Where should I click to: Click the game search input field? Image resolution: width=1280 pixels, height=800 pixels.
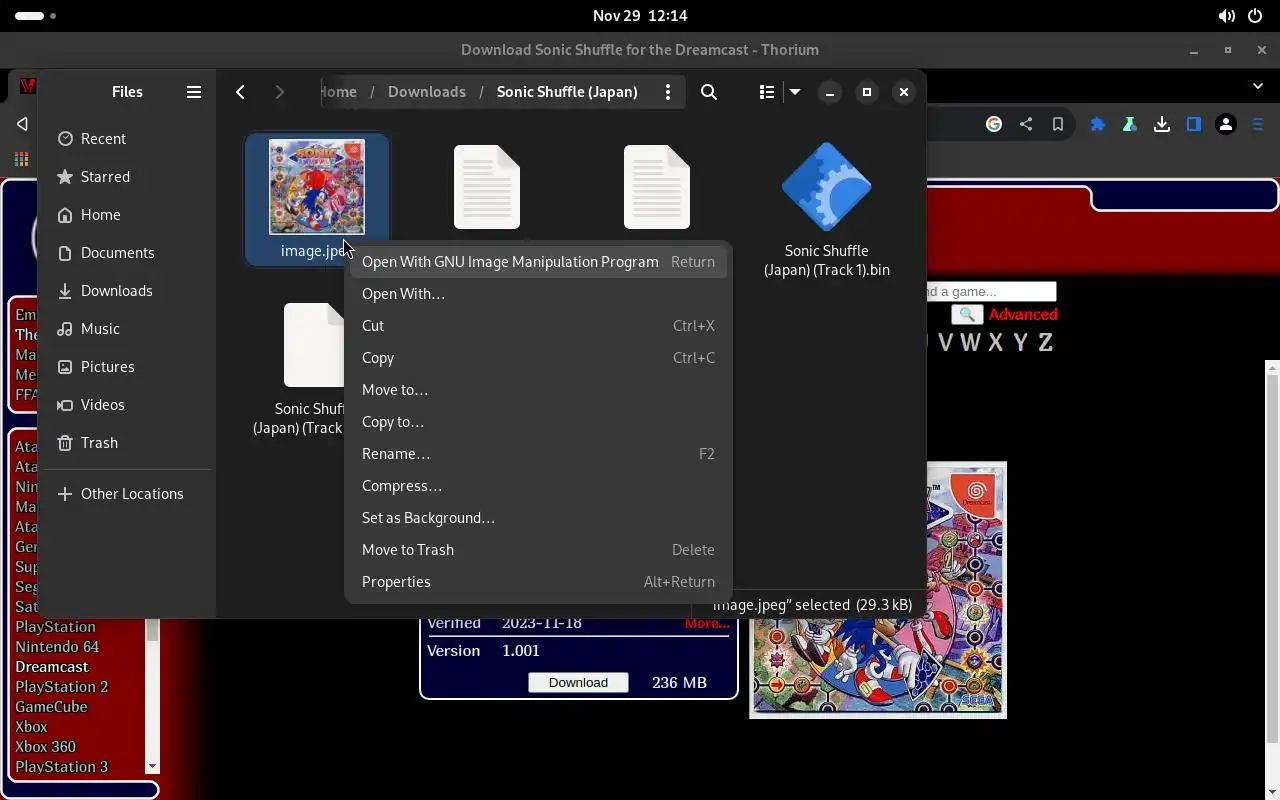pyautogui.click(x=990, y=292)
